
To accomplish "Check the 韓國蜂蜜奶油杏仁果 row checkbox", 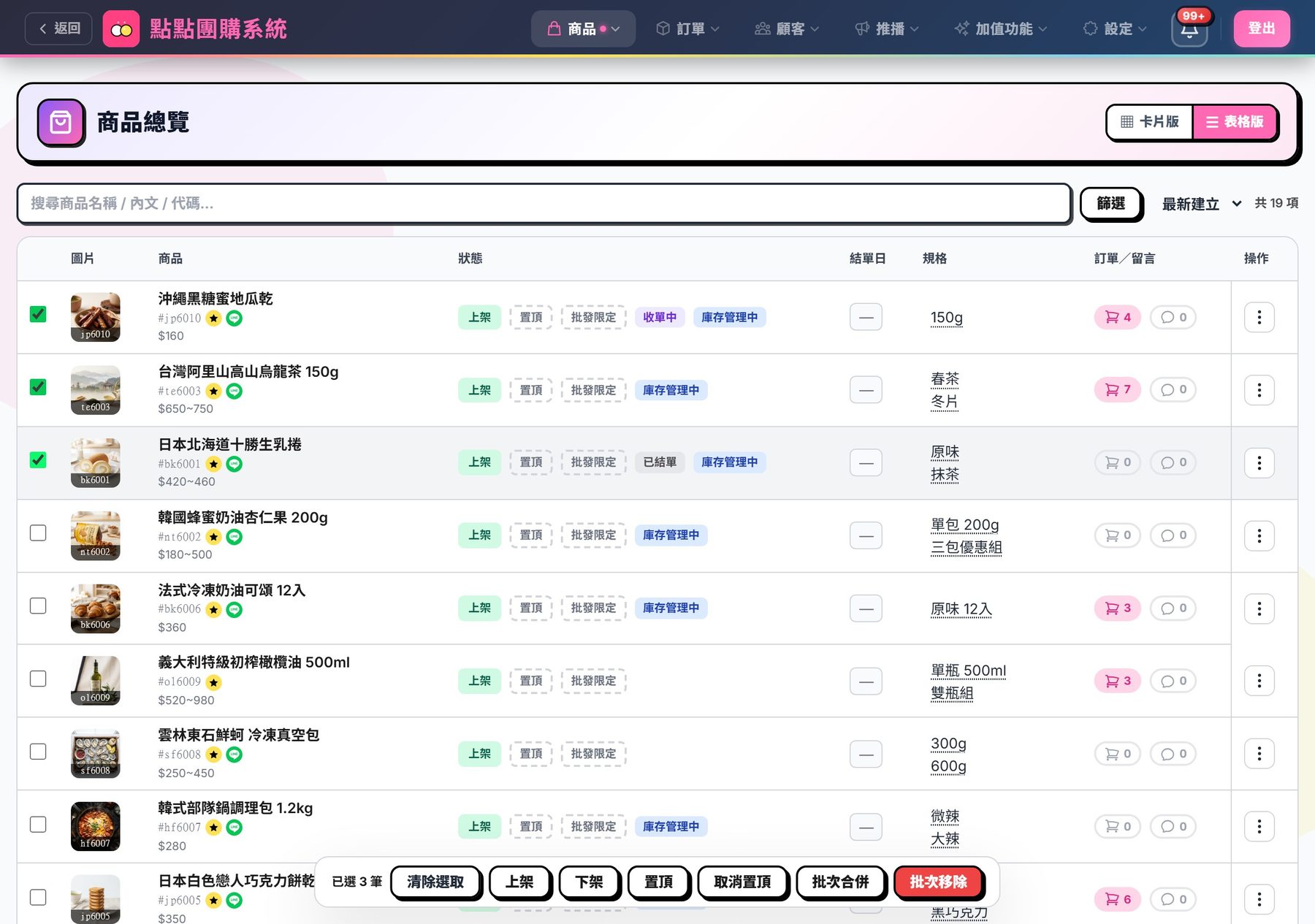I will 38,533.
